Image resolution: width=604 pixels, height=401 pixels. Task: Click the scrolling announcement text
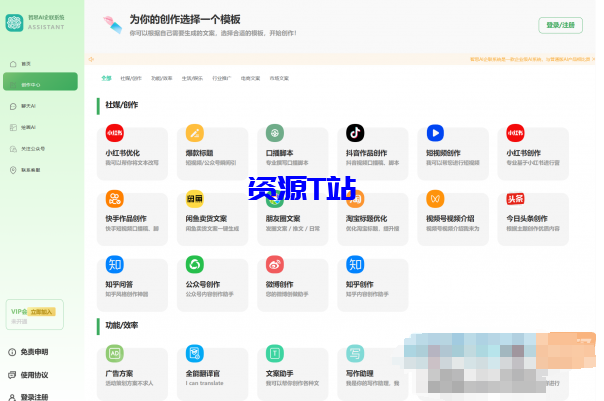pos(532,59)
